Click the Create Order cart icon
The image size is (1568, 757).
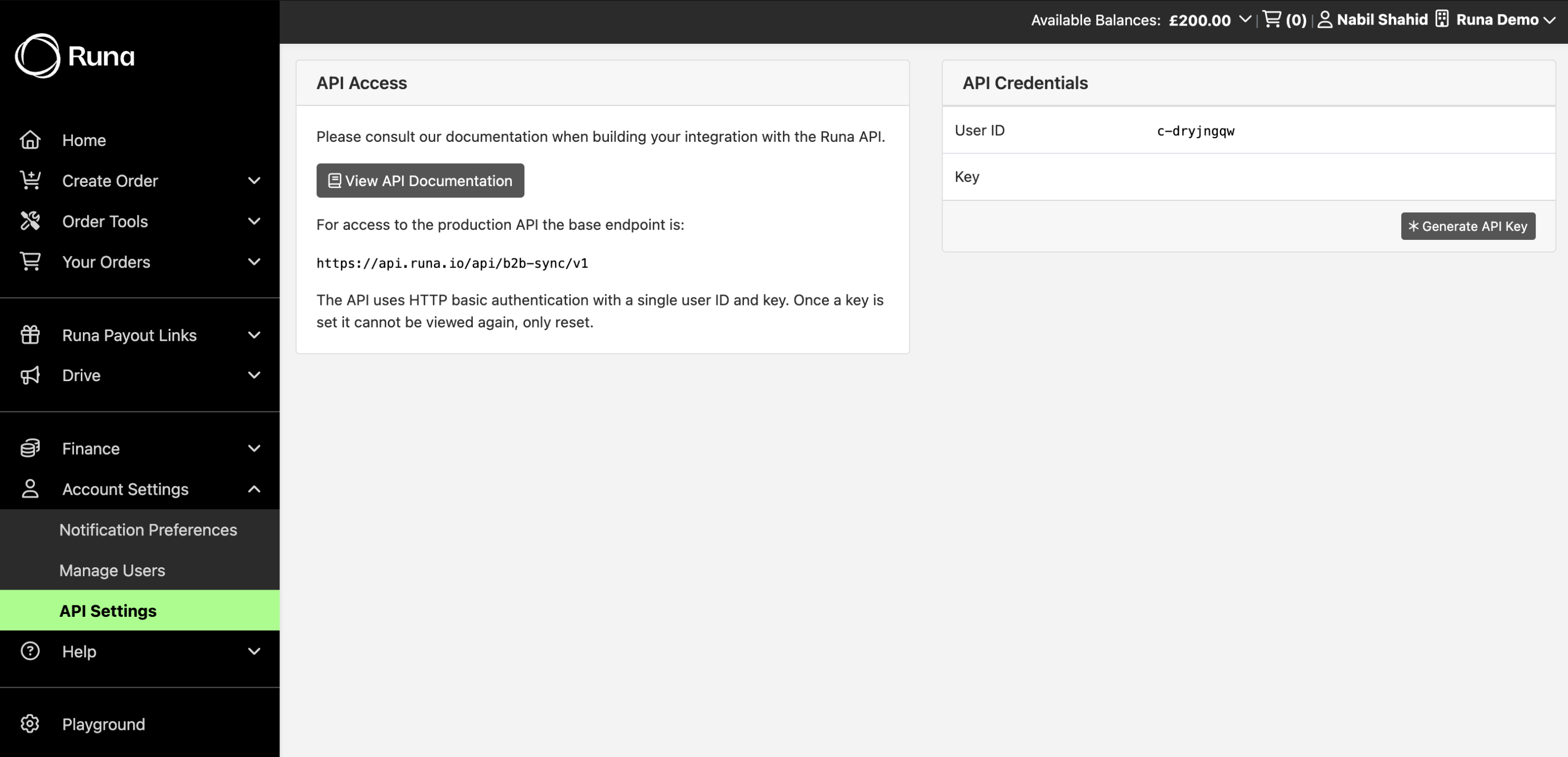click(30, 180)
